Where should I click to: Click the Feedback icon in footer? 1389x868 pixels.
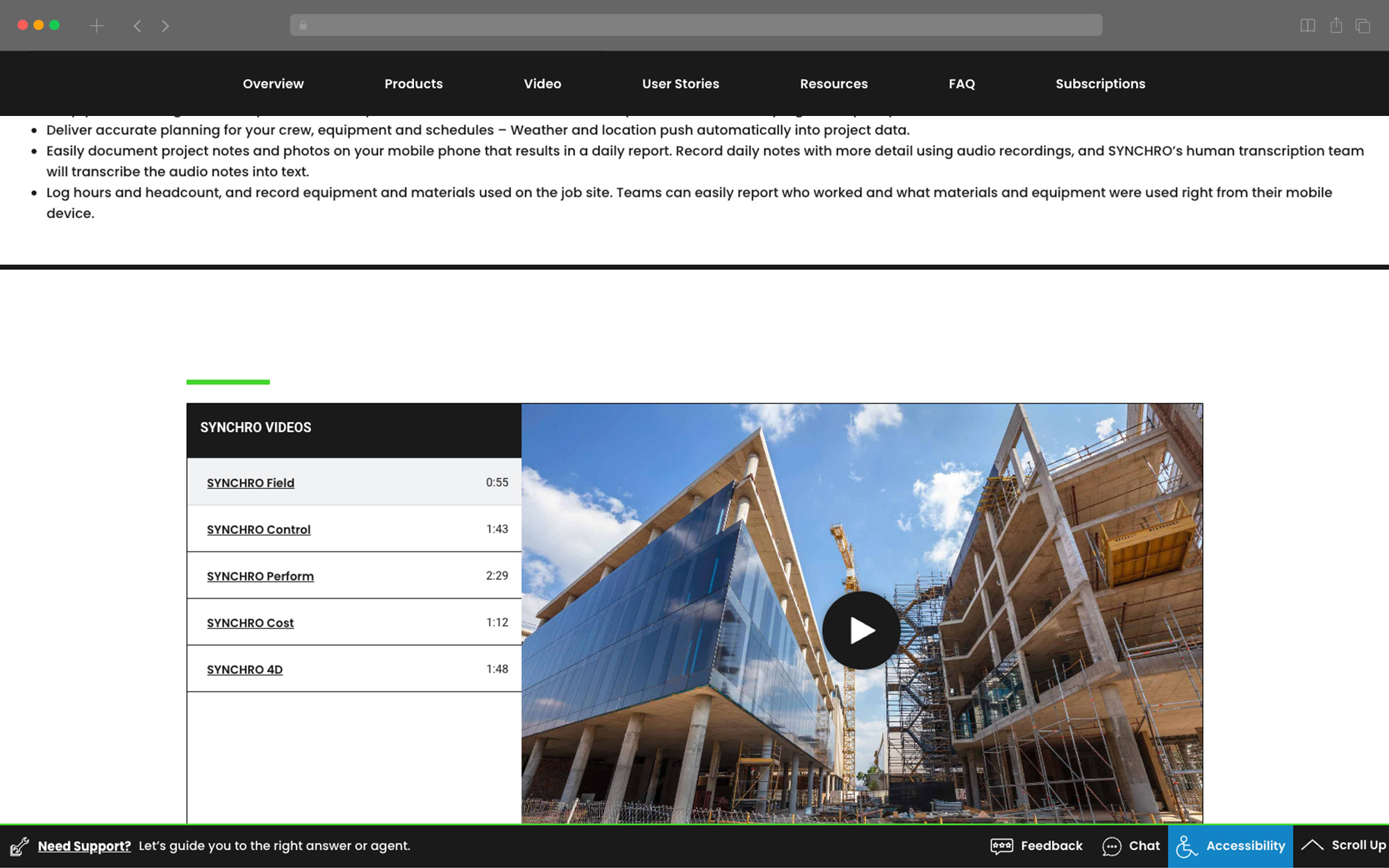click(1001, 846)
